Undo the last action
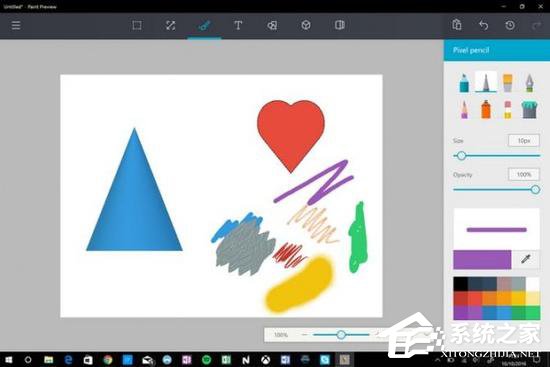 tap(483, 25)
